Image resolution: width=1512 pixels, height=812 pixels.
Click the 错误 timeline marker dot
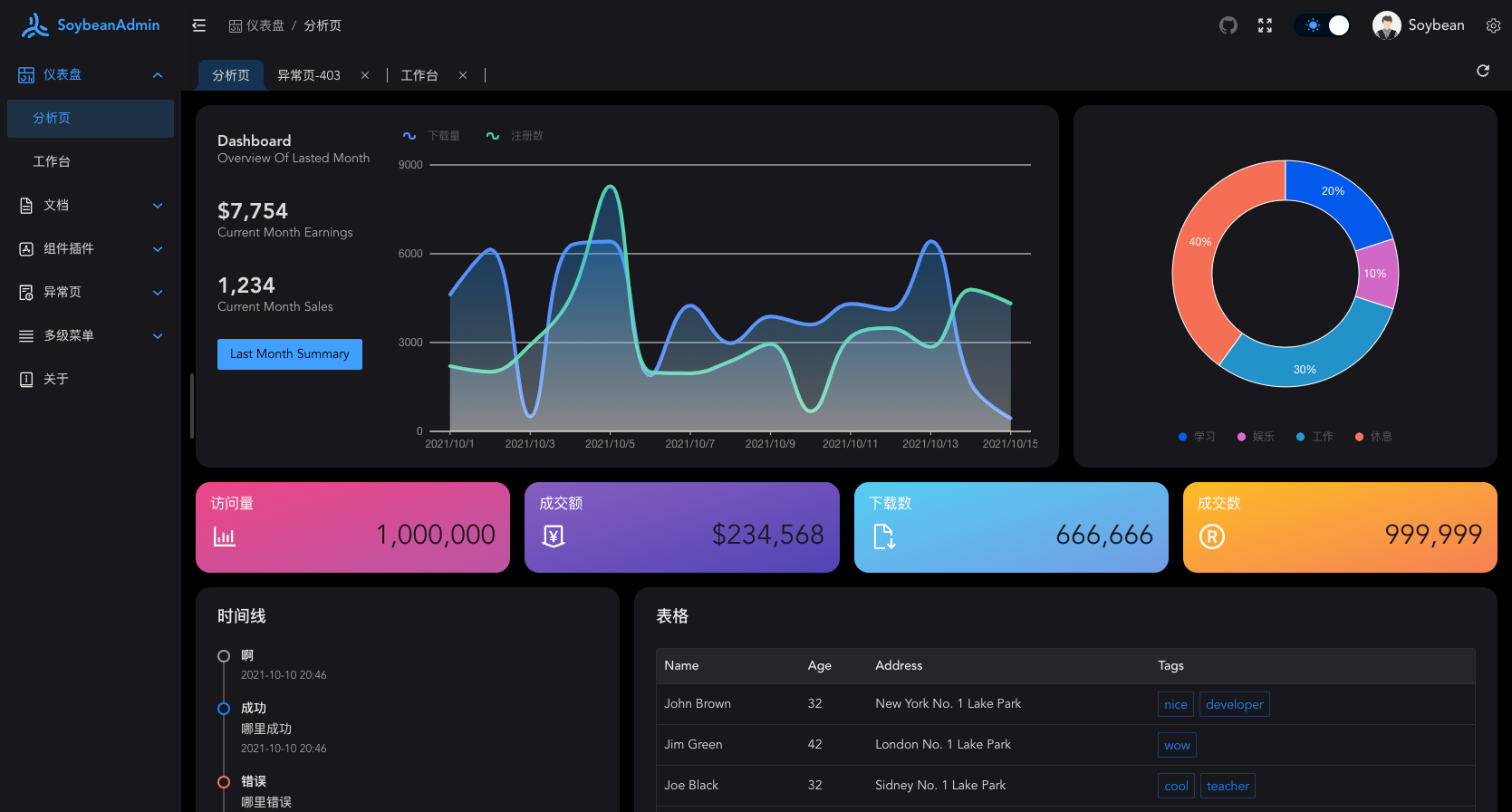(x=224, y=782)
